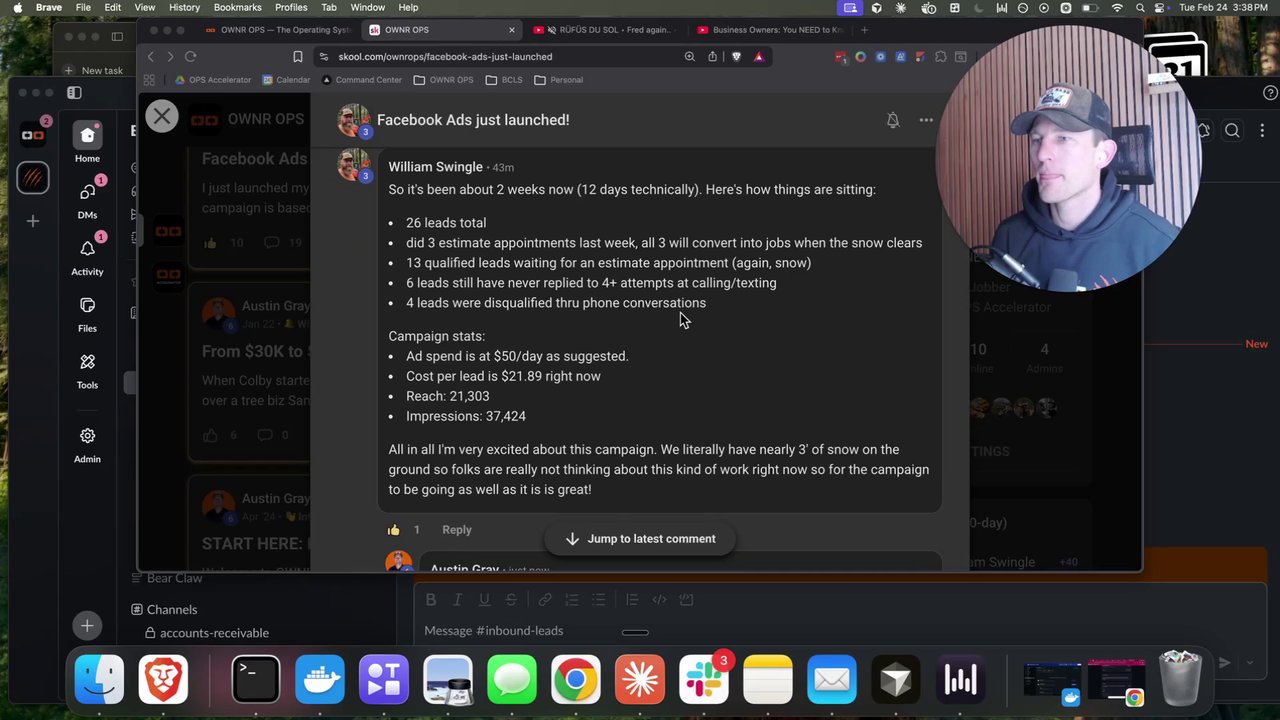The height and width of the screenshot is (720, 1280).
Task: Expand the OWNR OPS bookmarks folder
Action: coord(443,80)
